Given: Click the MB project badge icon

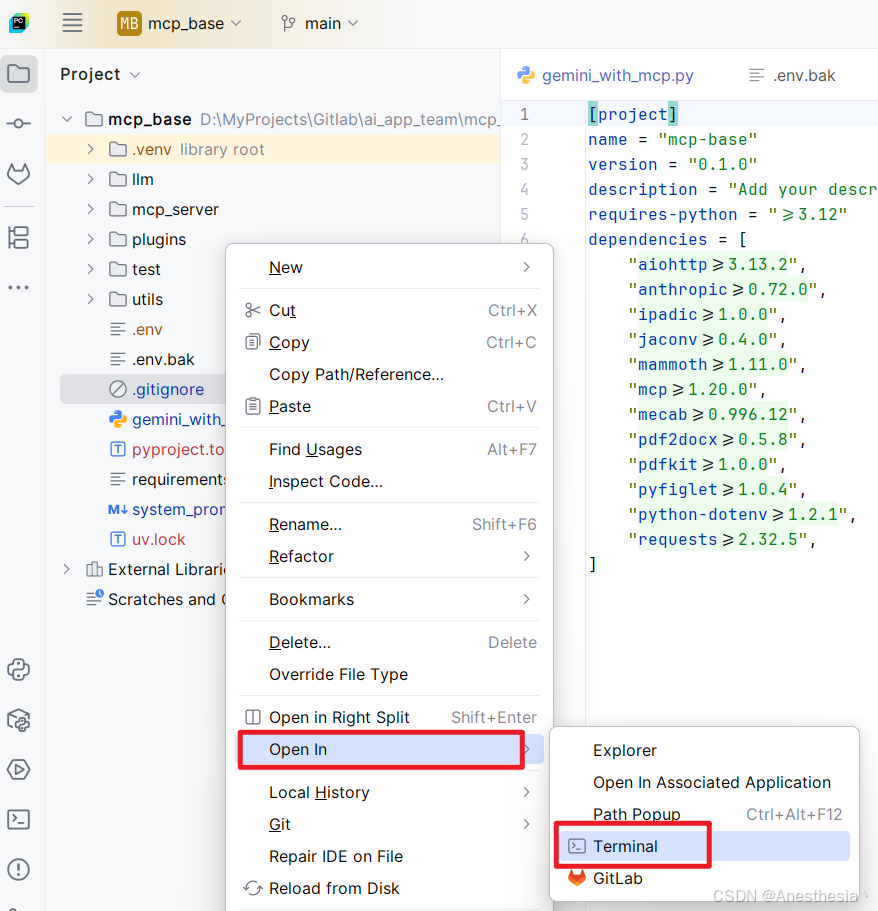Looking at the screenshot, I should 129,23.
